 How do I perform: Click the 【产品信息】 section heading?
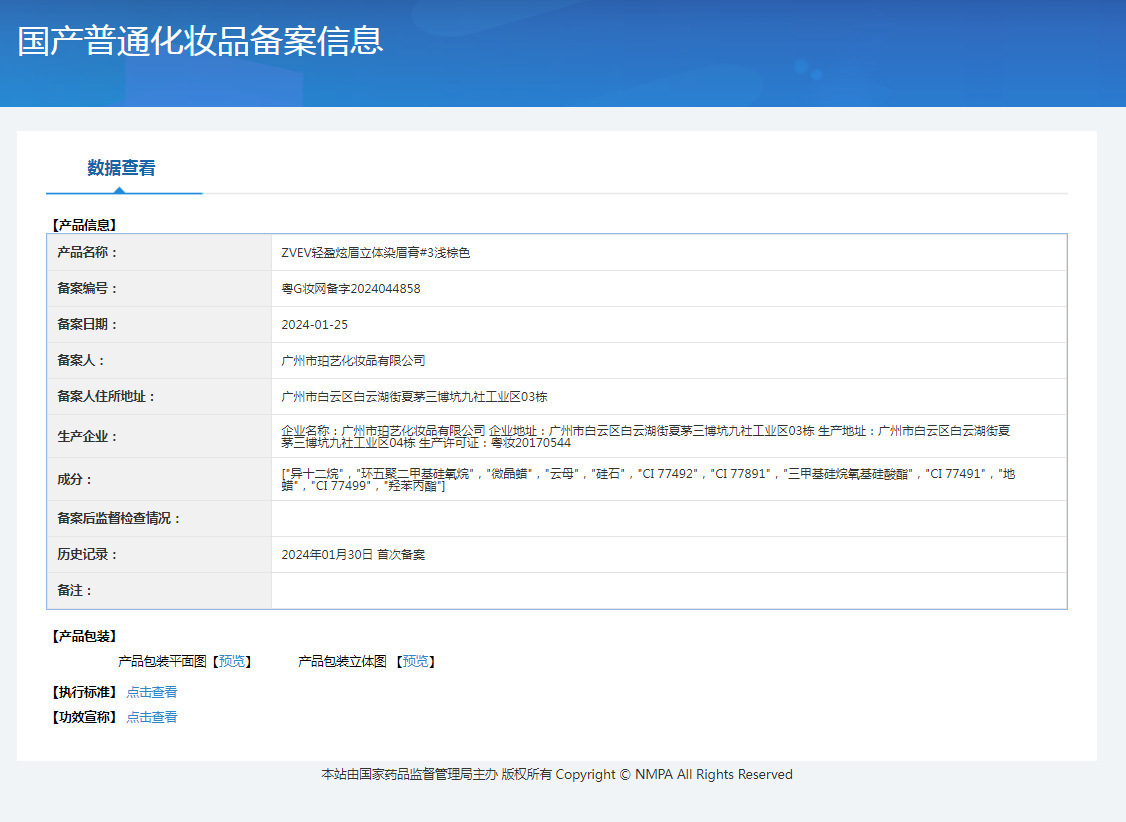84,225
